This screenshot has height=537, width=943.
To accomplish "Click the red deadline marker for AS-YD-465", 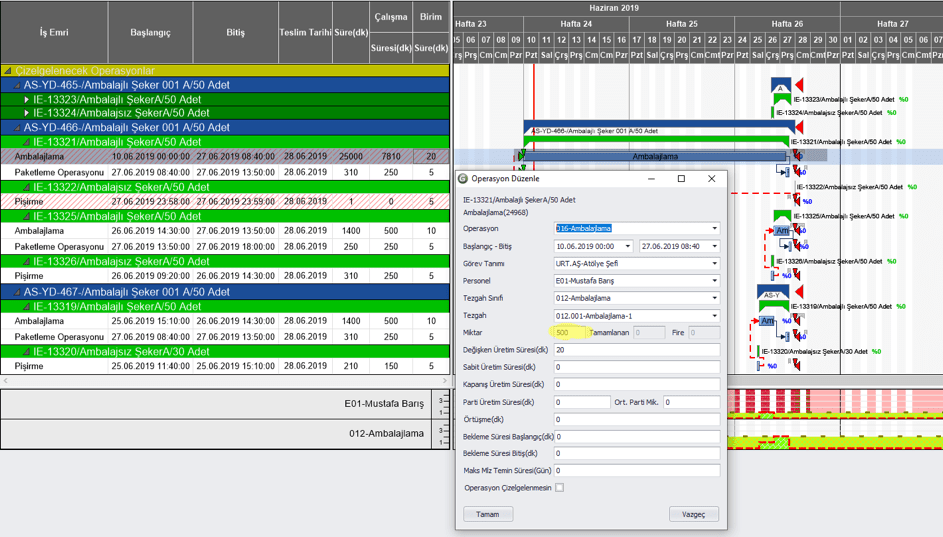I will tap(799, 85).
